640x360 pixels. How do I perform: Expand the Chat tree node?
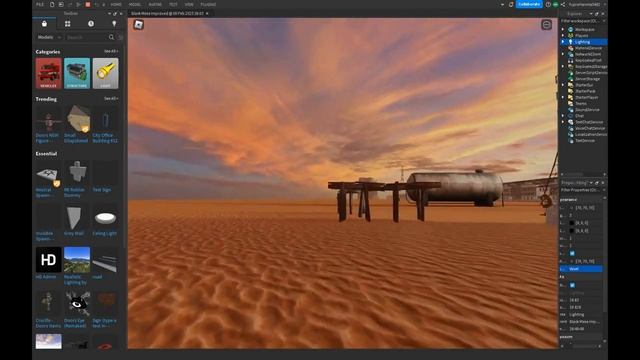pos(563,116)
